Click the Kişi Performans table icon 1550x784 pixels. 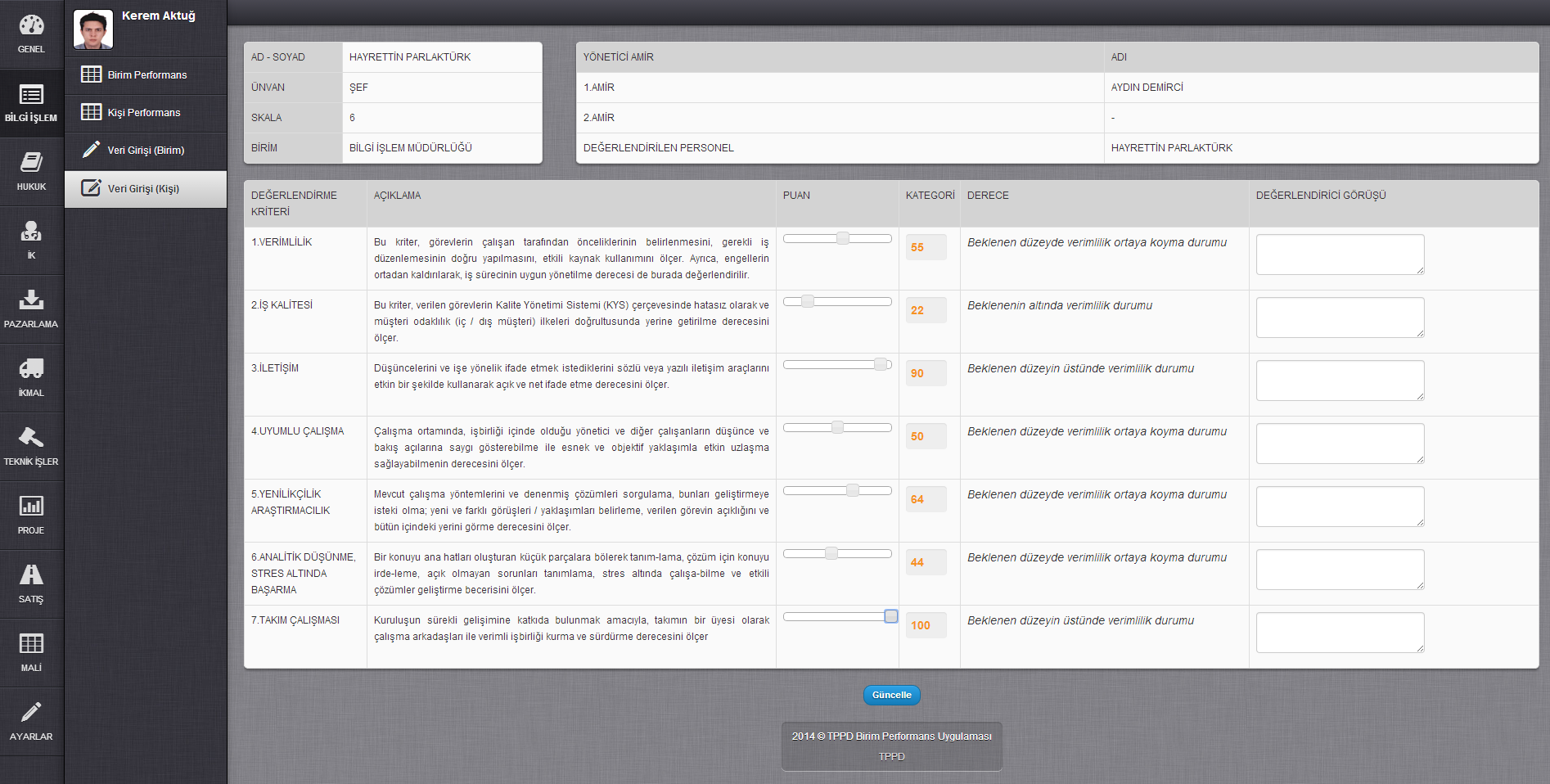click(x=92, y=112)
